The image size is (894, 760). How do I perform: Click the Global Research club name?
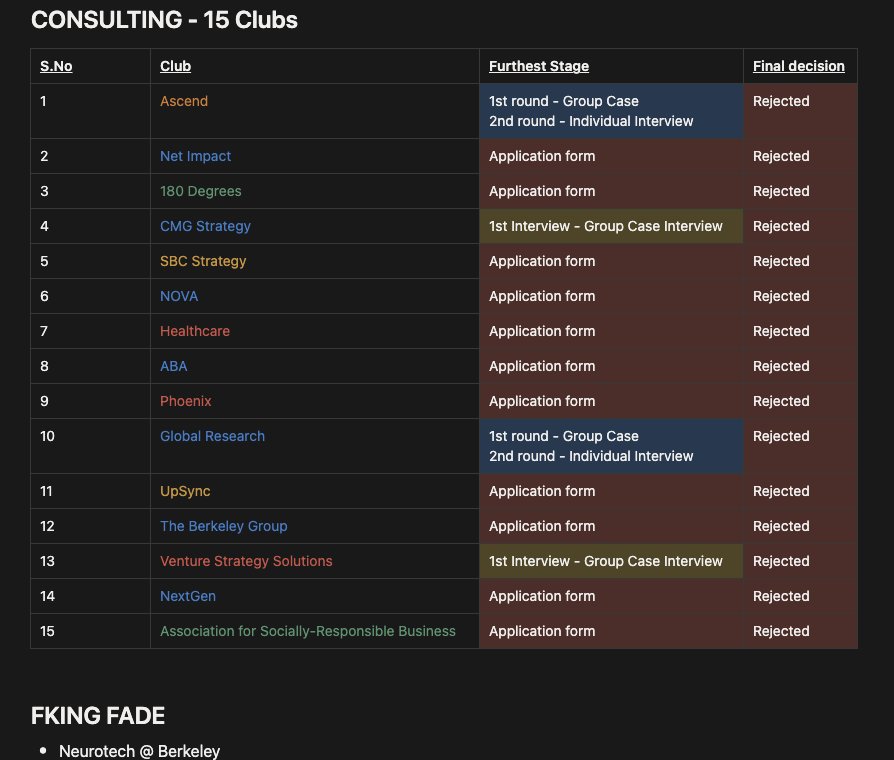click(213, 436)
